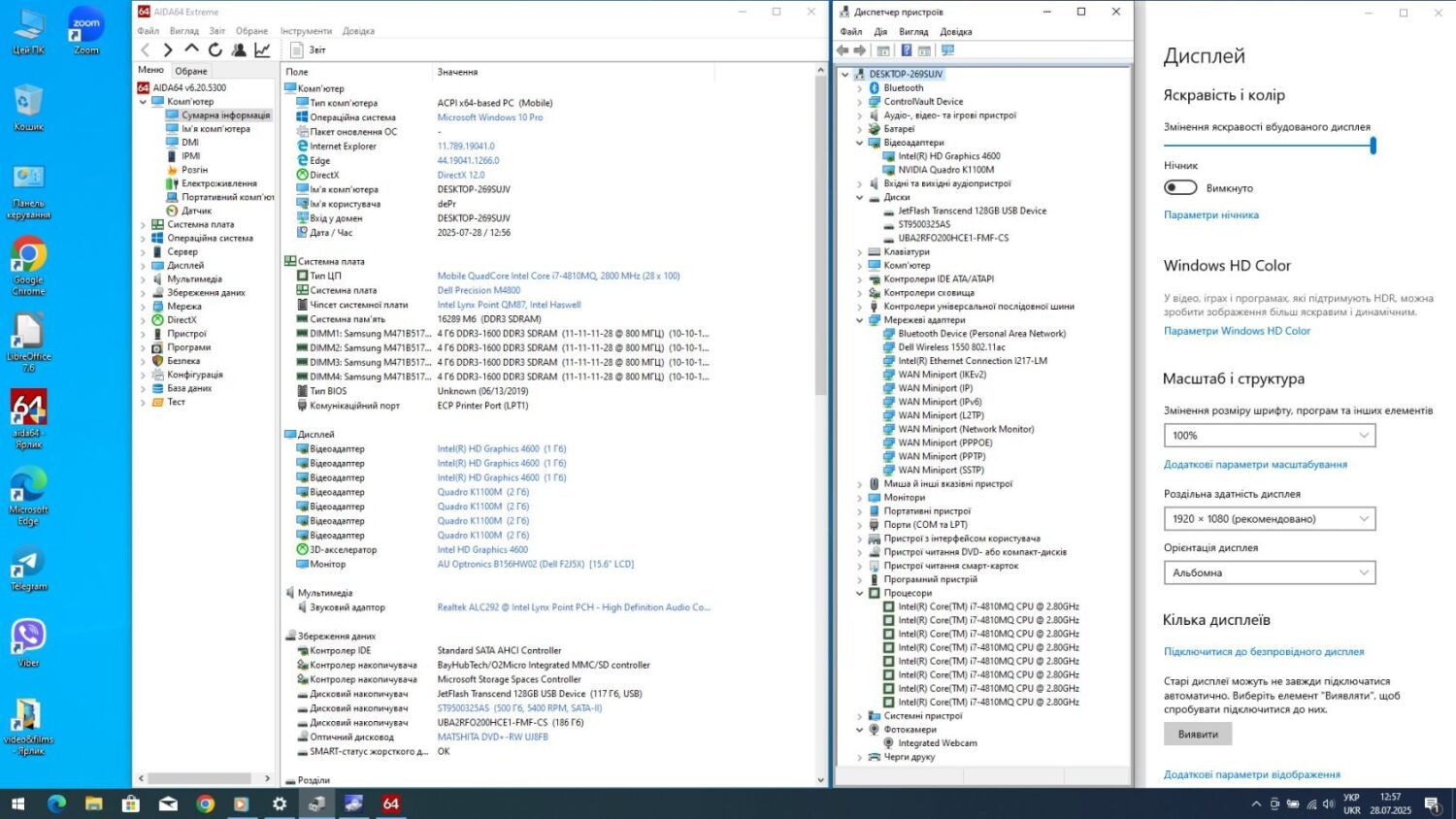Viewport: 1456px width, 819px height.
Task: Expand the Bluetooth node in Device Manager
Action: tap(859, 88)
